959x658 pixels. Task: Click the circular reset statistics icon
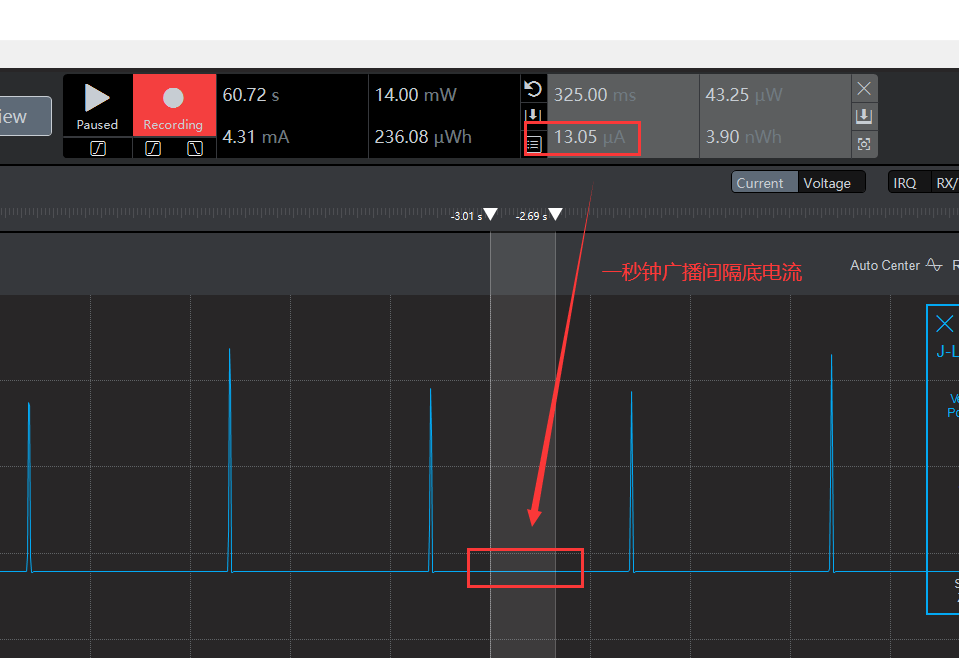[533, 89]
